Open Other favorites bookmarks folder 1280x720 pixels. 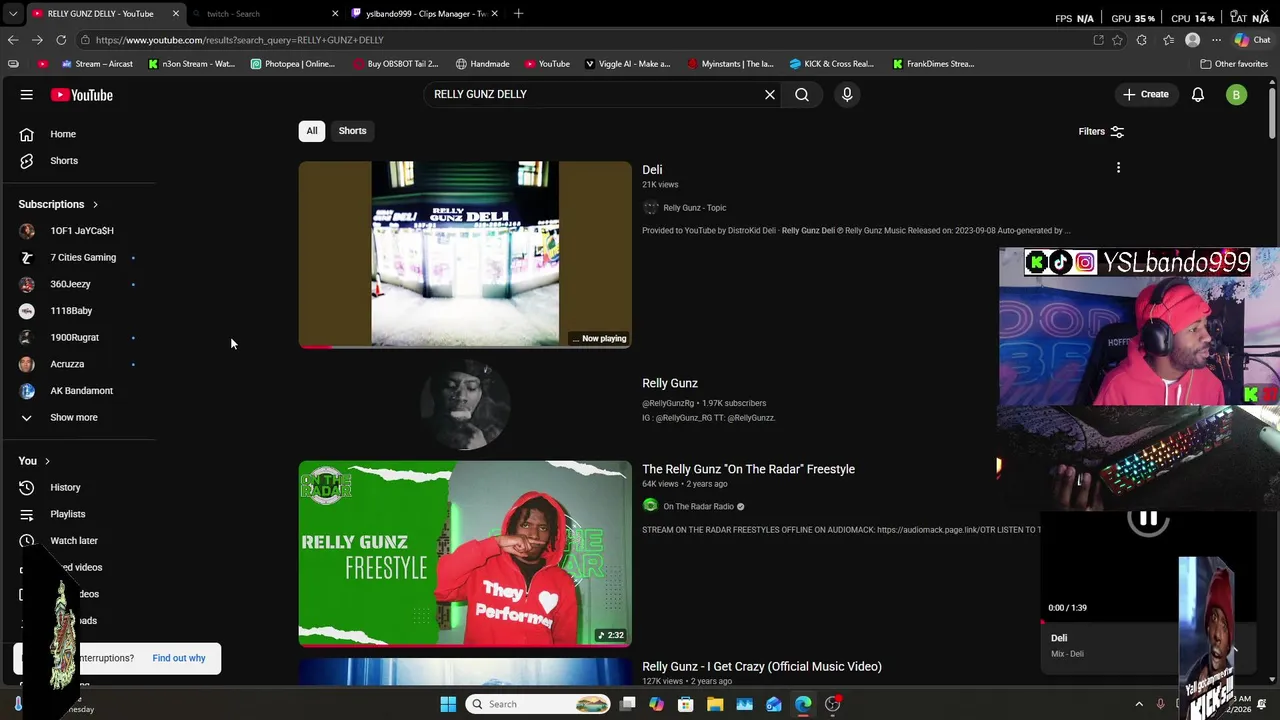(1234, 64)
